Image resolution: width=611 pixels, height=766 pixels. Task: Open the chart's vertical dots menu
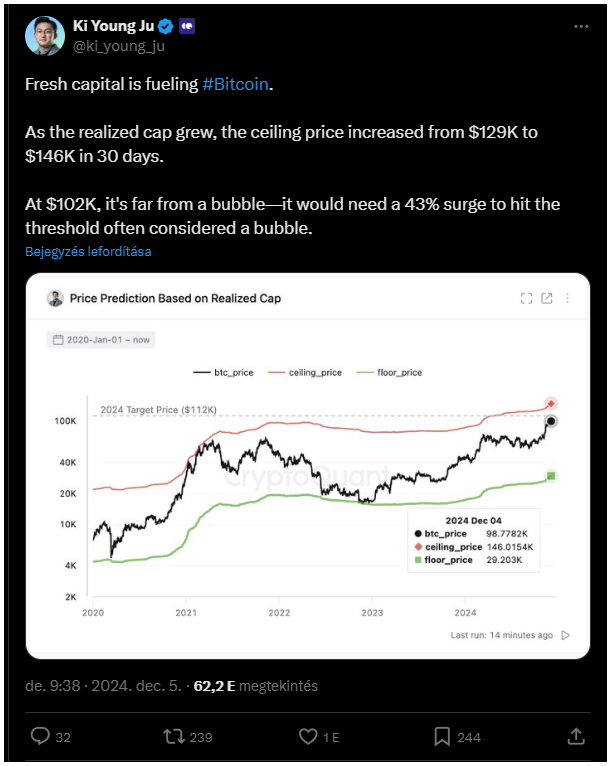point(567,298)
